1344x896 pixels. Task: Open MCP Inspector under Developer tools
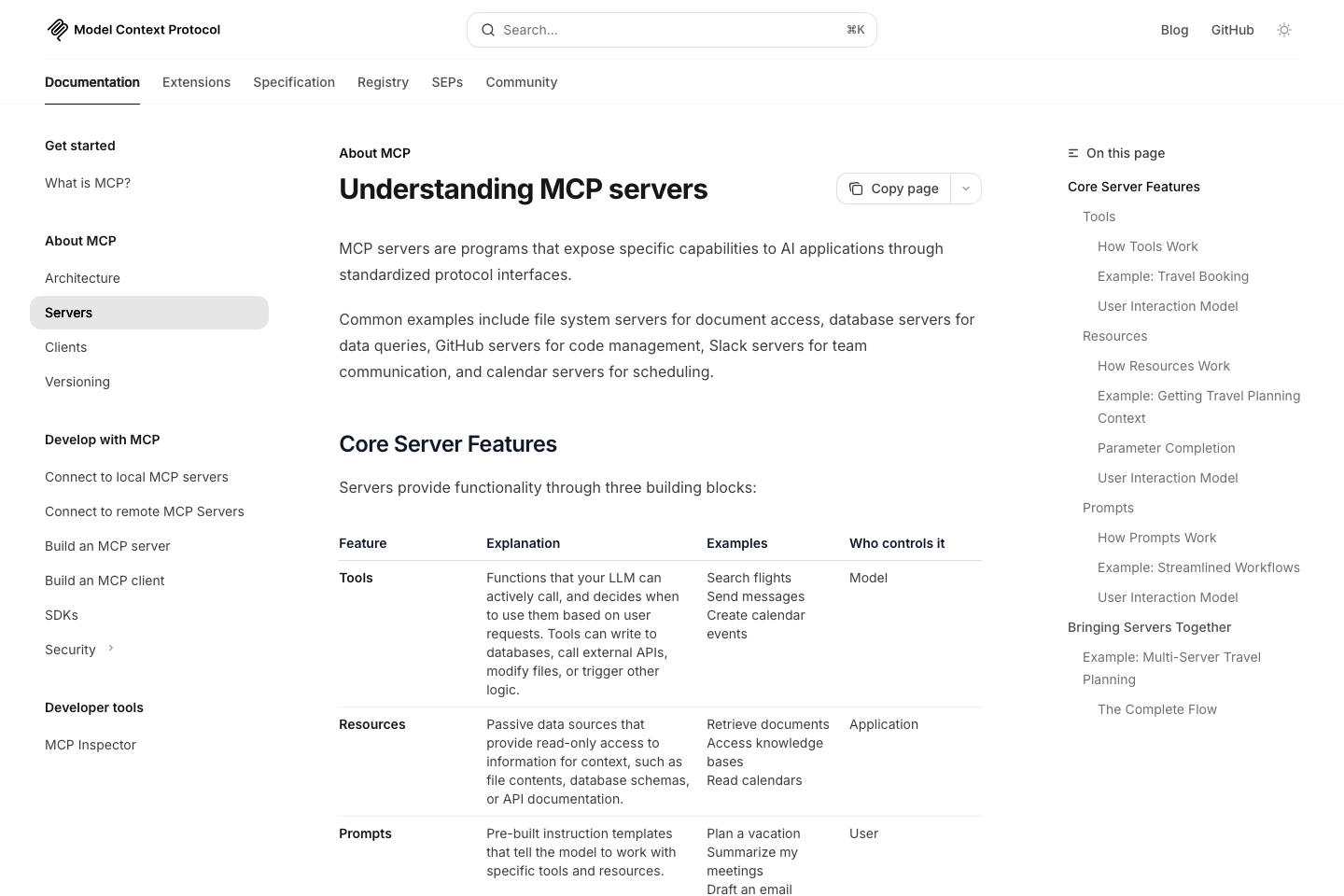pyautogui.click(x=91, y=744)
